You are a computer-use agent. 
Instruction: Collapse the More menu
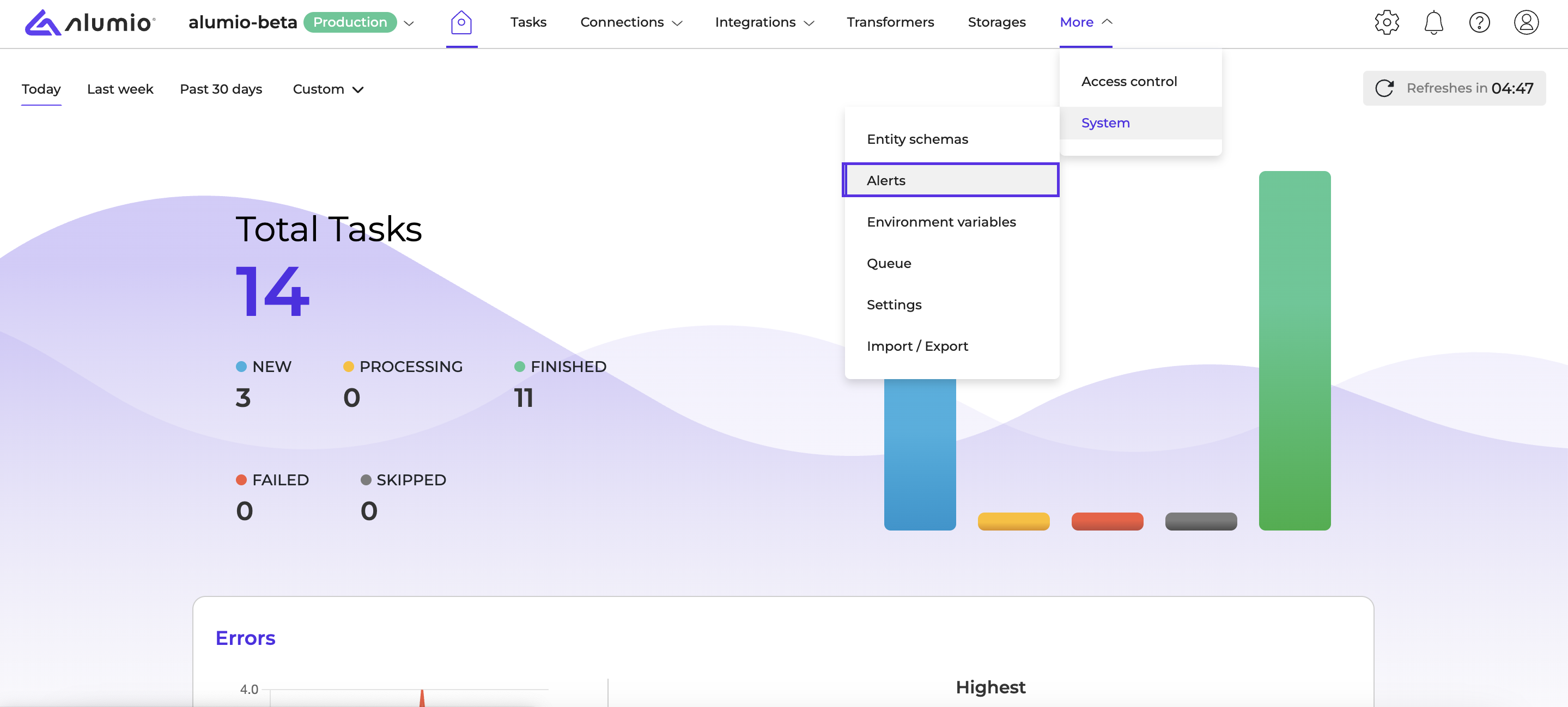pyautogui.click(x=1086, y=22)
